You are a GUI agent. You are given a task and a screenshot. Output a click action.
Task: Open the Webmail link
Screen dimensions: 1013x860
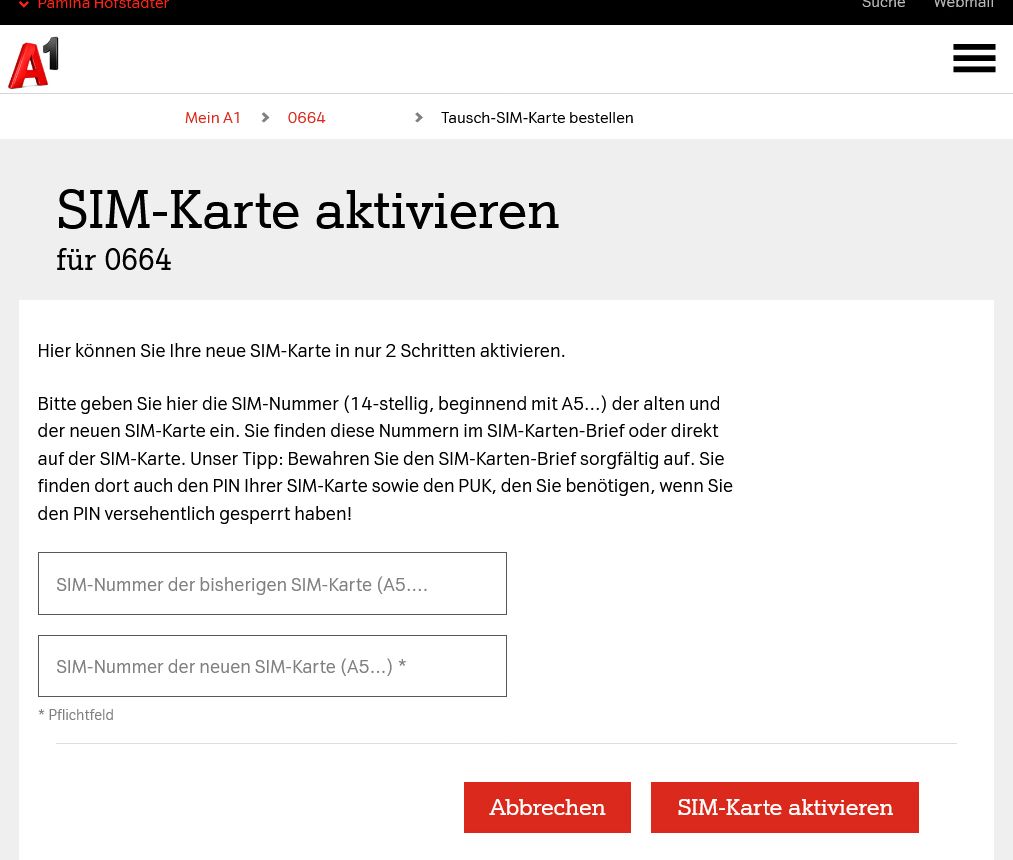tap(963, 4)
